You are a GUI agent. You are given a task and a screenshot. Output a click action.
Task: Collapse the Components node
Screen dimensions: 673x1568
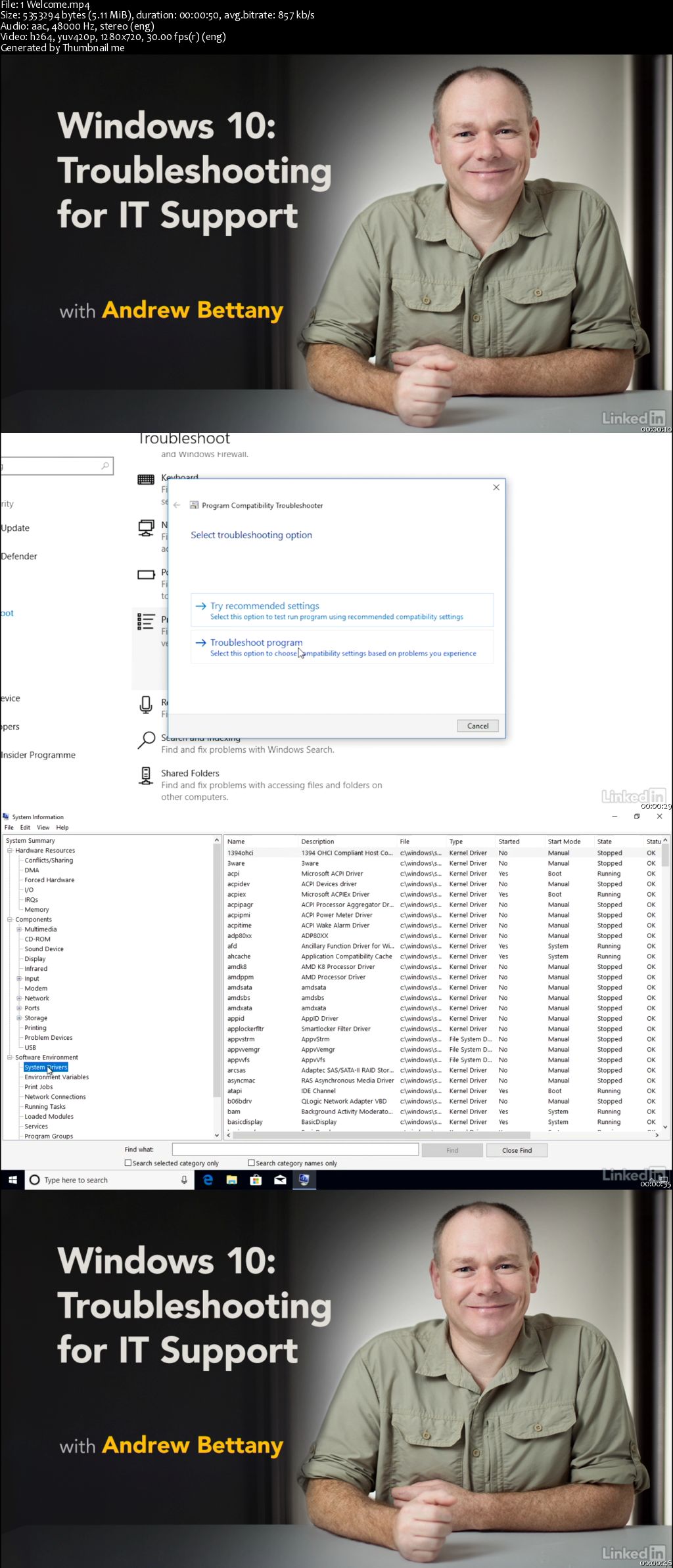coord(10,919)
